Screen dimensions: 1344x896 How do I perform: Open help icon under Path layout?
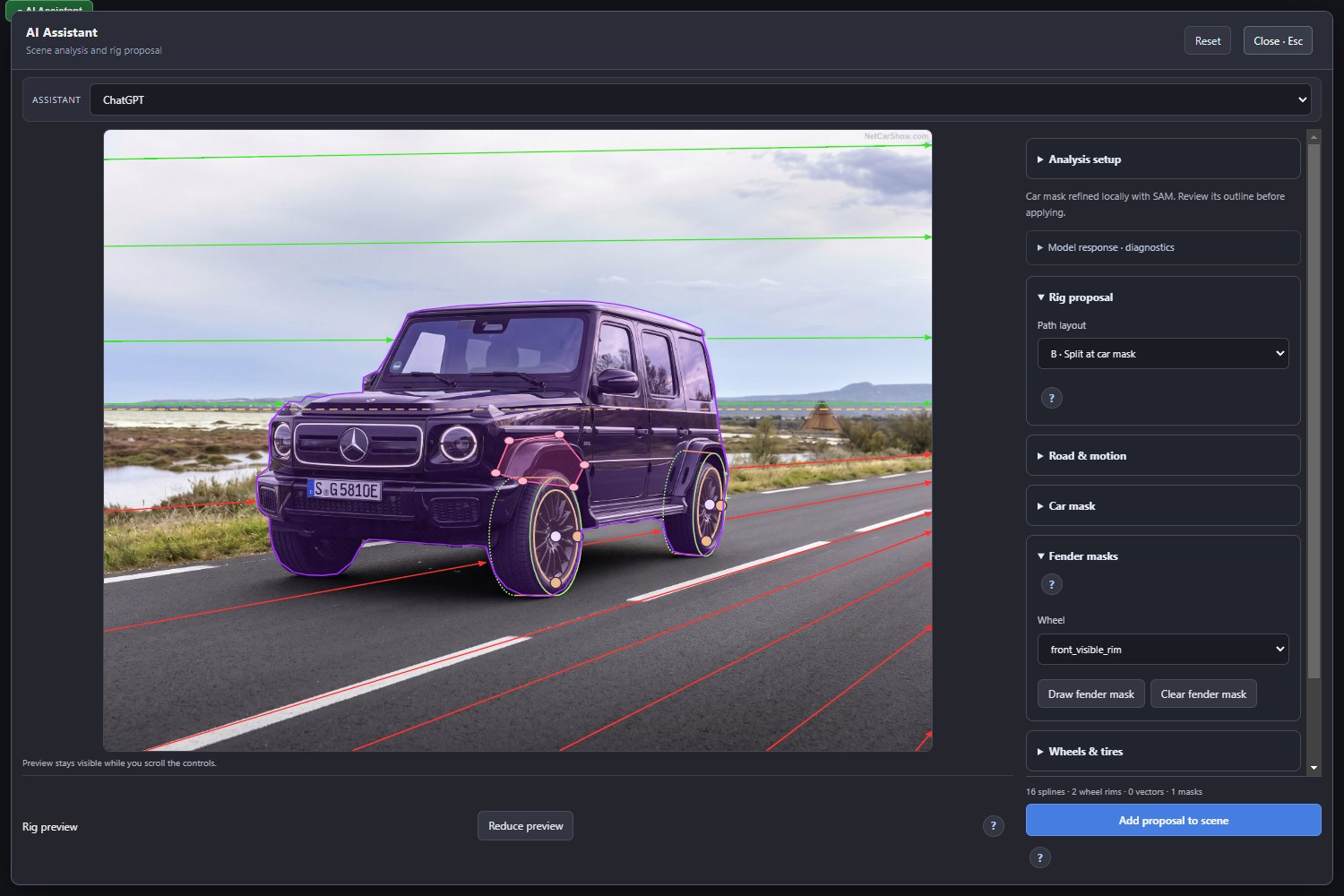(1052, 398)
